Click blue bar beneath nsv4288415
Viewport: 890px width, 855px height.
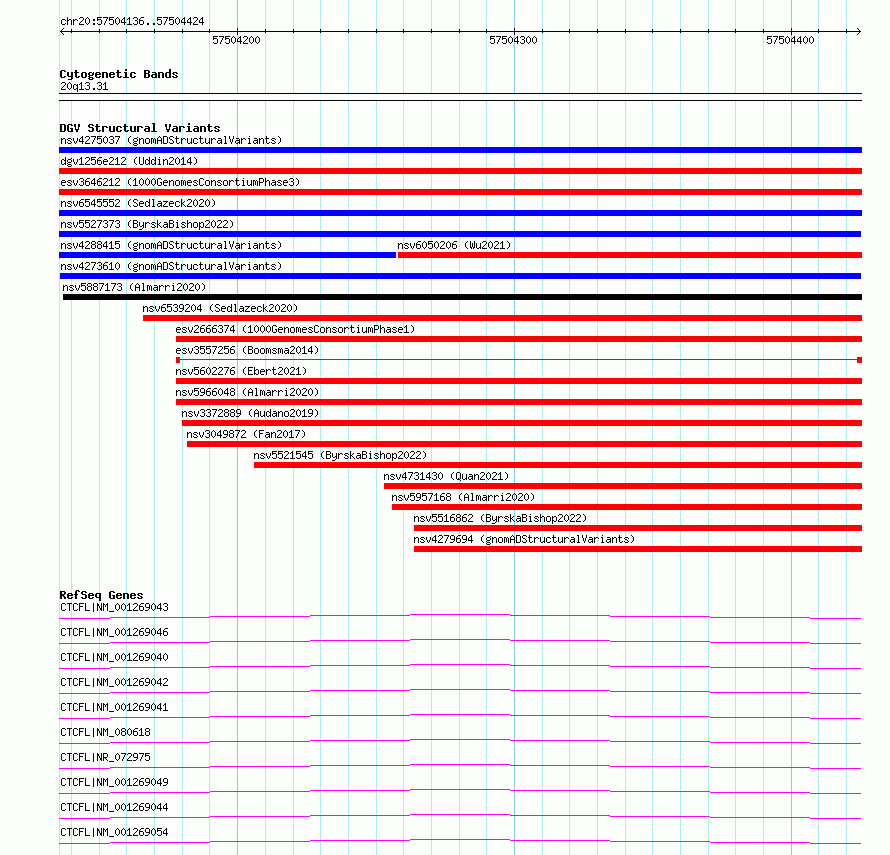(227, 255)
